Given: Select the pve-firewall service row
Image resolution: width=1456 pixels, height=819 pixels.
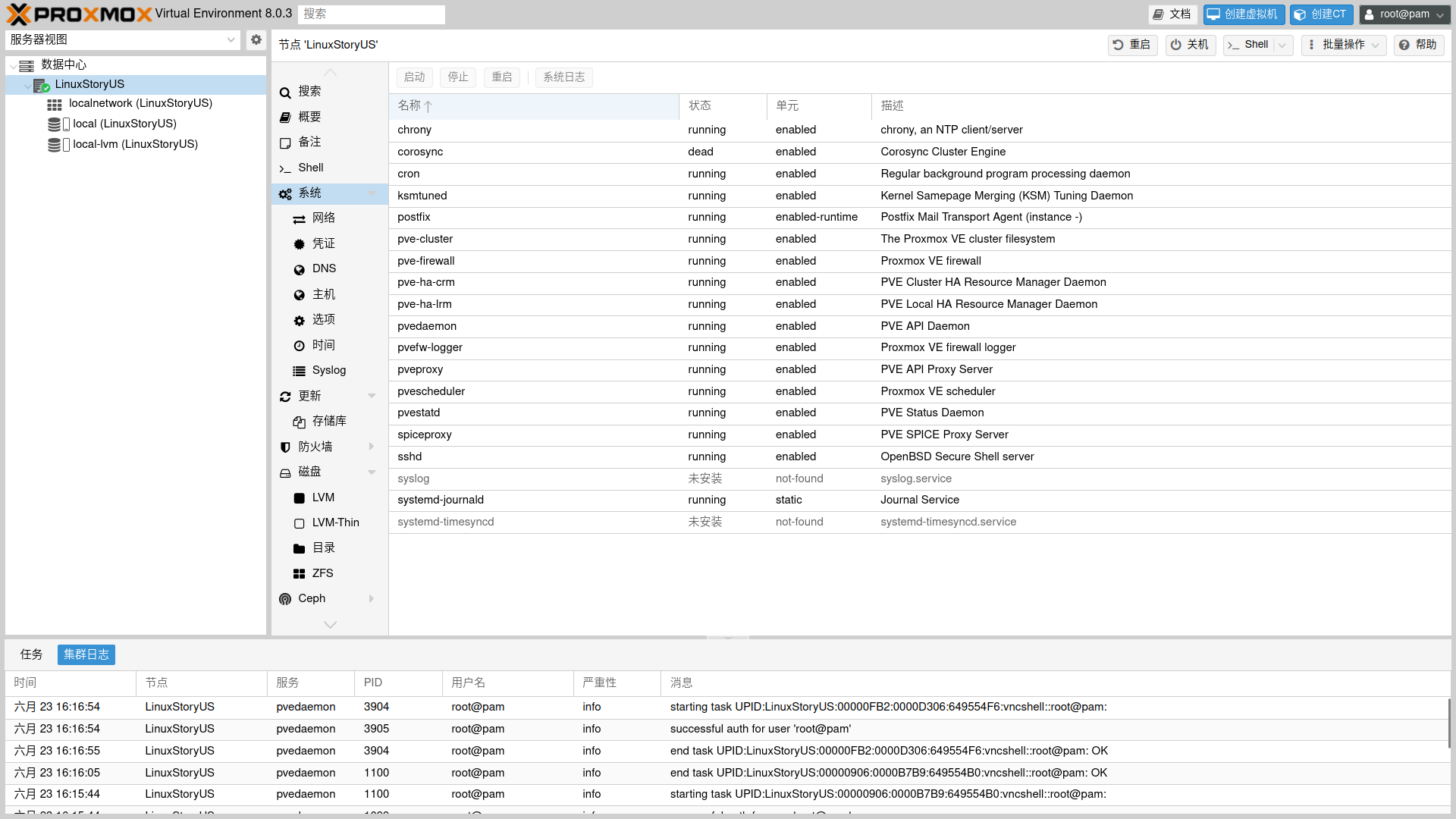Looking at the screenshot, I should [920, 261].
